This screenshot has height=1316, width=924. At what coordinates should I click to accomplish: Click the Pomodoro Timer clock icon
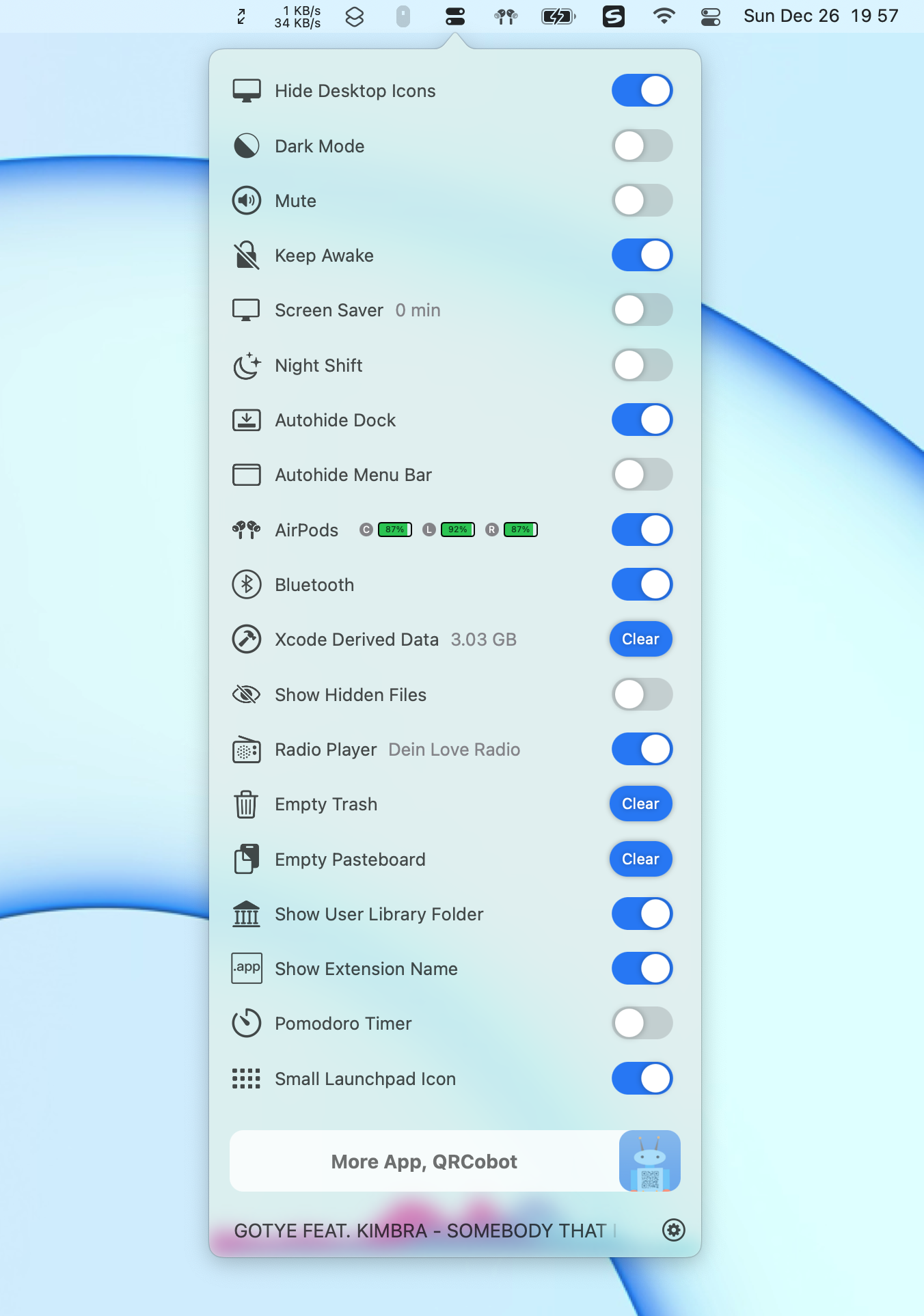click(246, 1024)
